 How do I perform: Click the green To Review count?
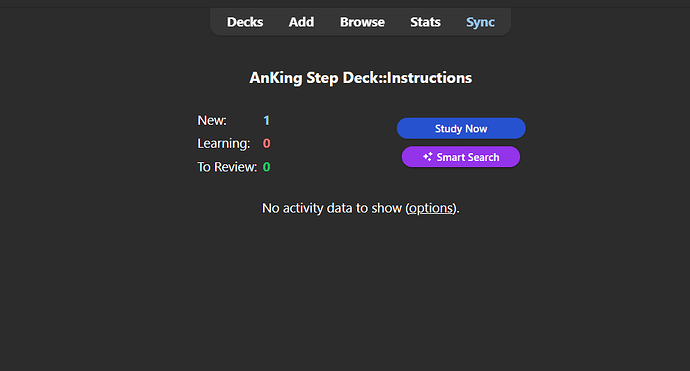[x=266, y=167]
